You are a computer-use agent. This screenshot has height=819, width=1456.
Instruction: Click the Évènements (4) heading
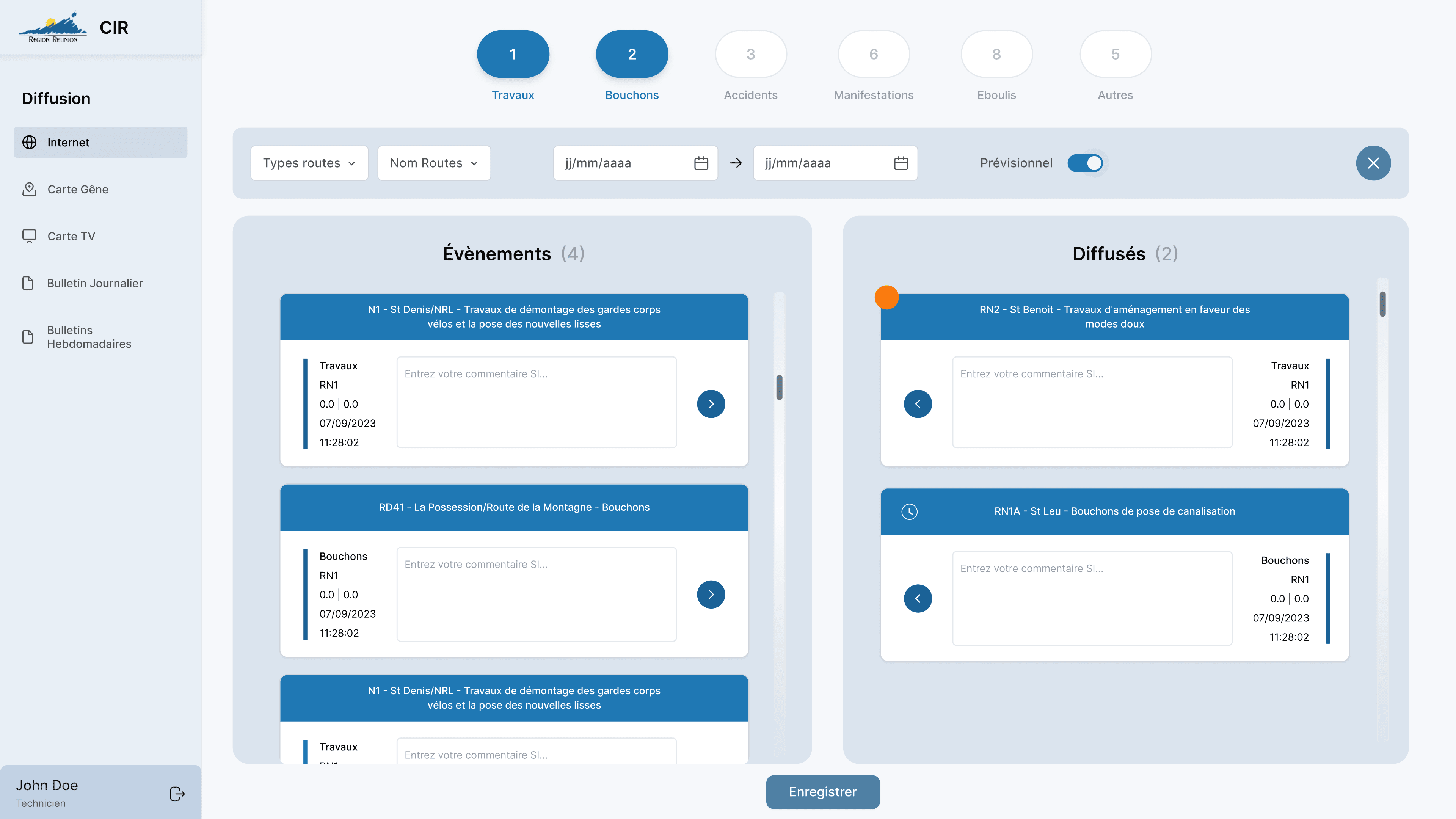coord(514,254)
